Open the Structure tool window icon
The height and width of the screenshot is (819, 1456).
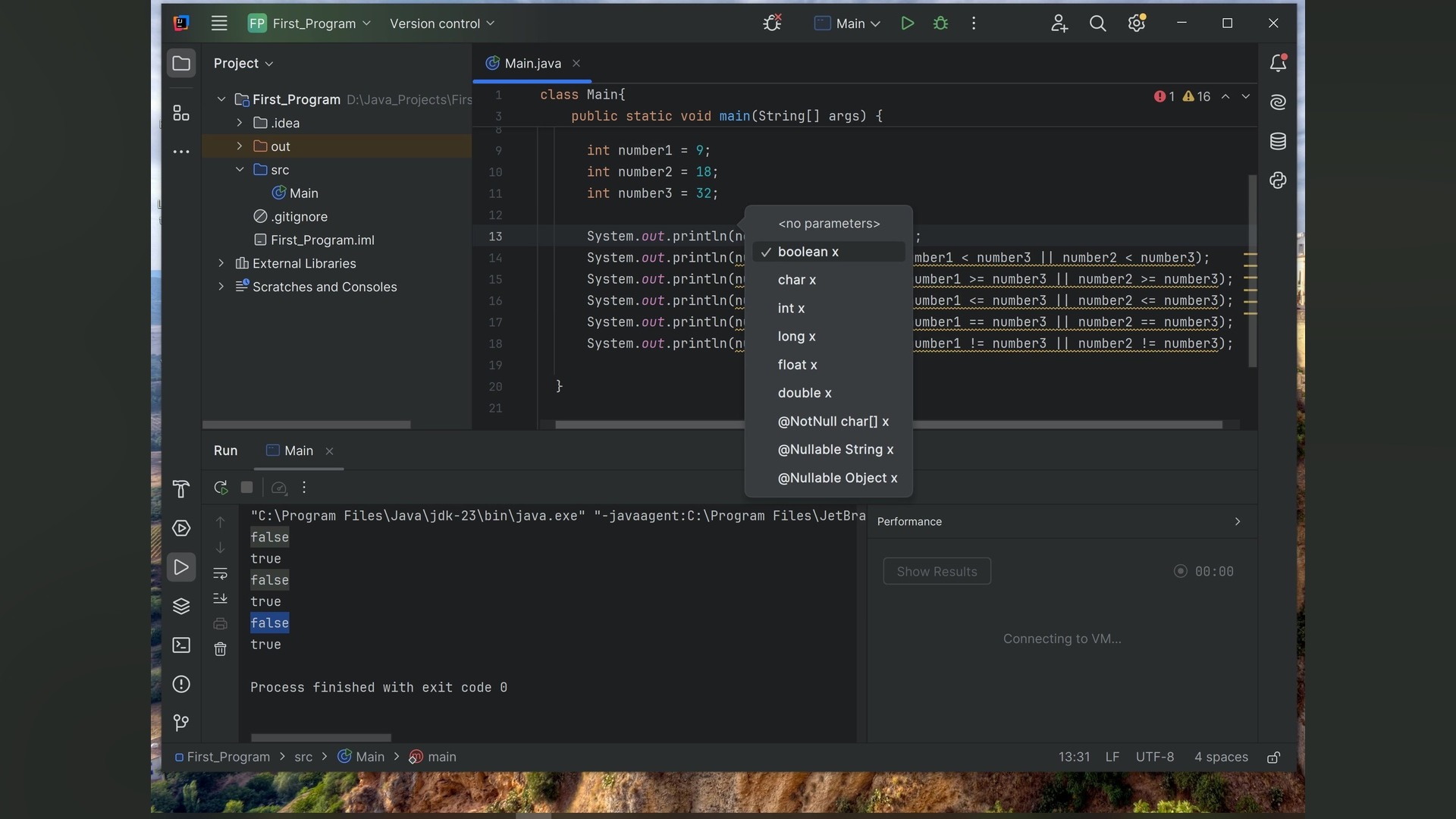[180, 114]
